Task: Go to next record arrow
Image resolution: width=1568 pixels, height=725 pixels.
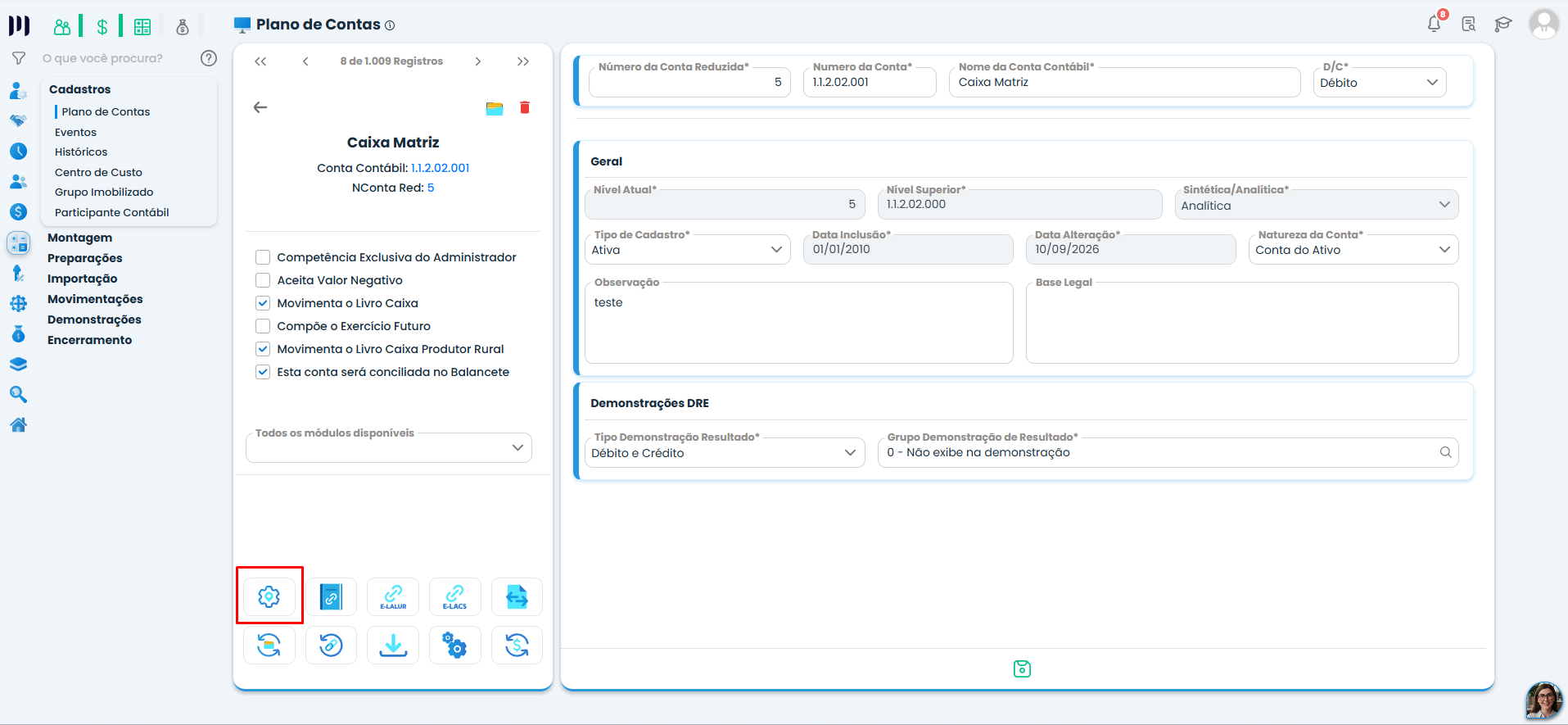Action: click(x=478, y=61)
